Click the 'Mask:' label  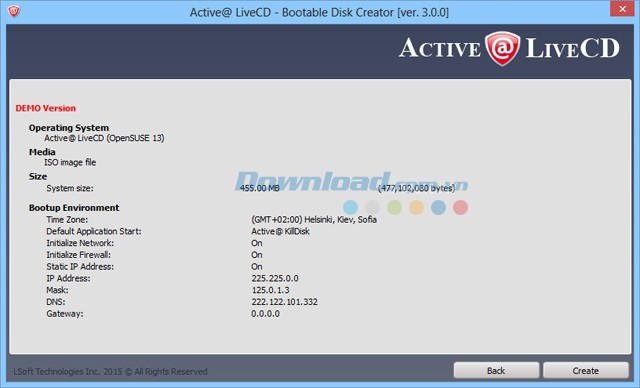pyautogui.click(x=57, y=290)
